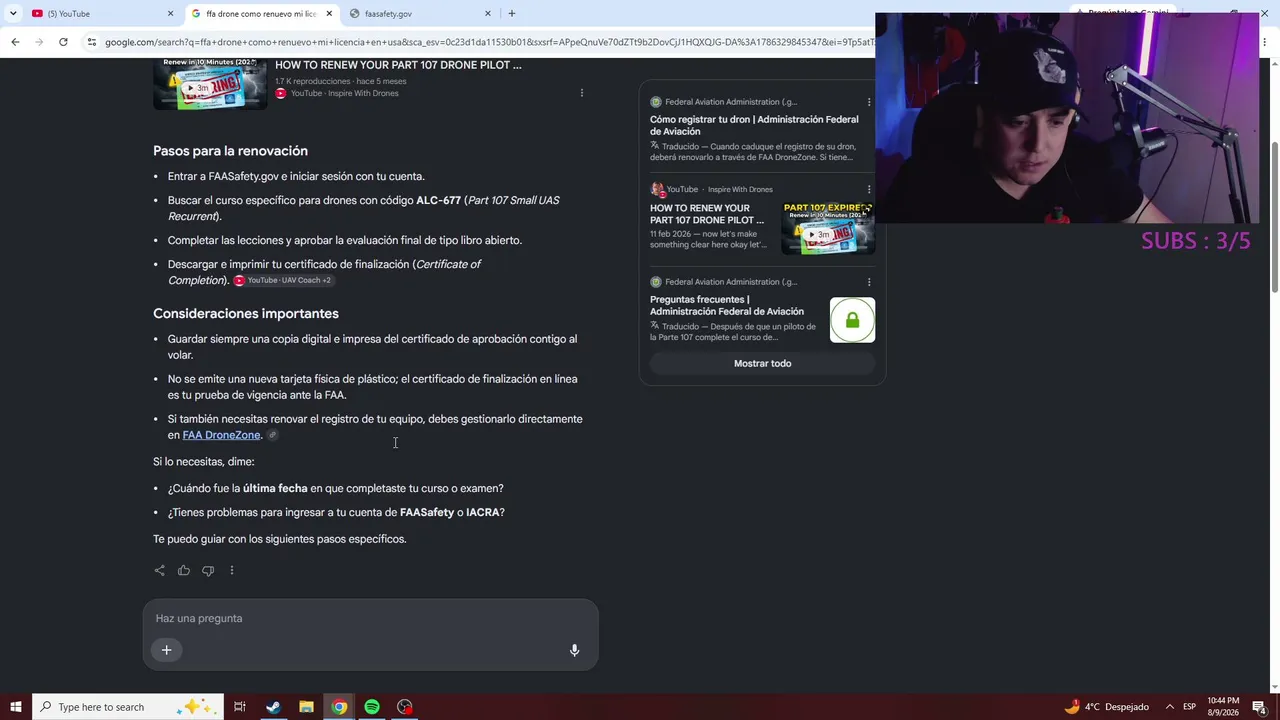Click the ESP language indicator

tap(1189, 707)
